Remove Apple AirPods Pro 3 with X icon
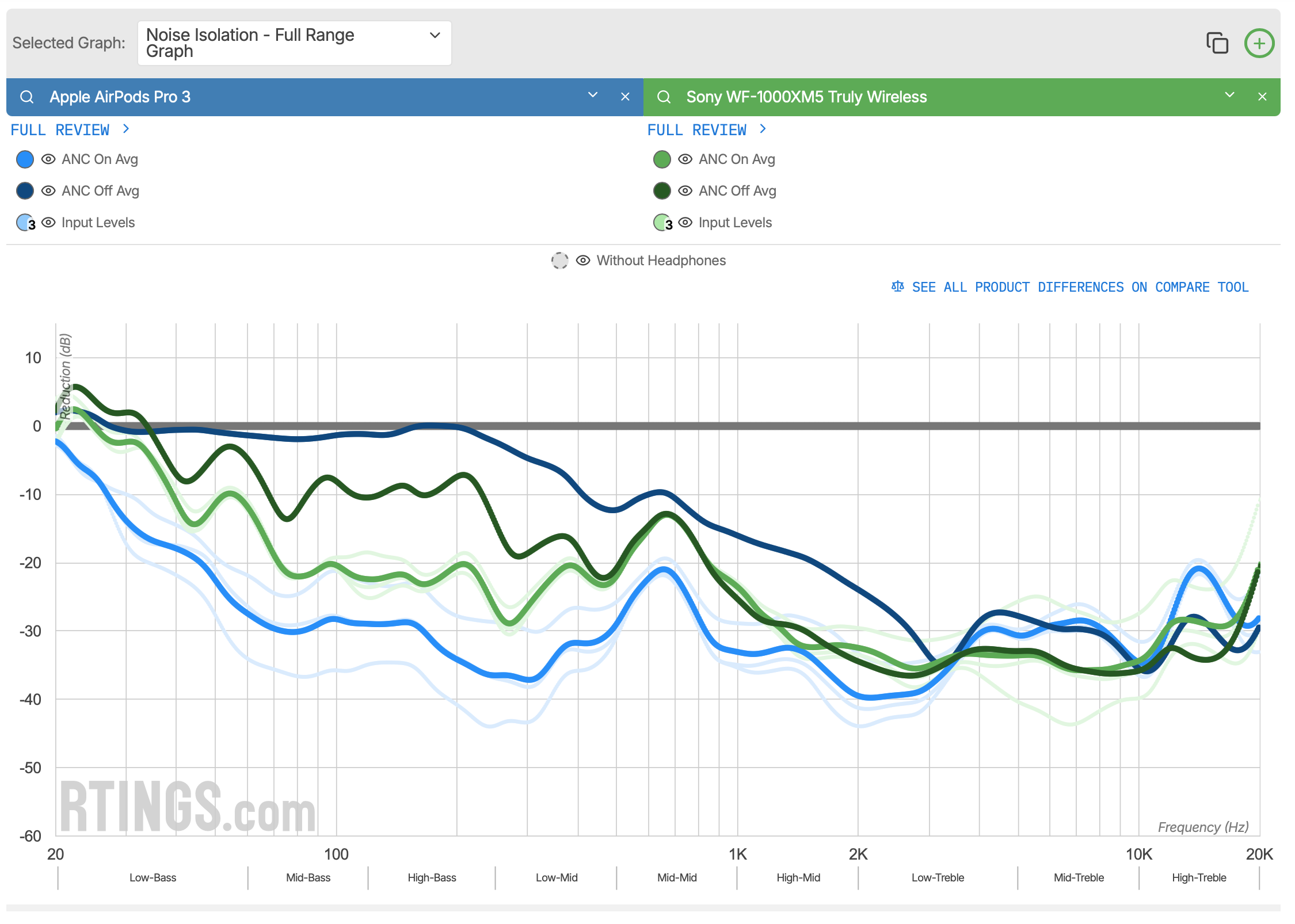Screen dimensions: 1295x924 pos(625,97)
